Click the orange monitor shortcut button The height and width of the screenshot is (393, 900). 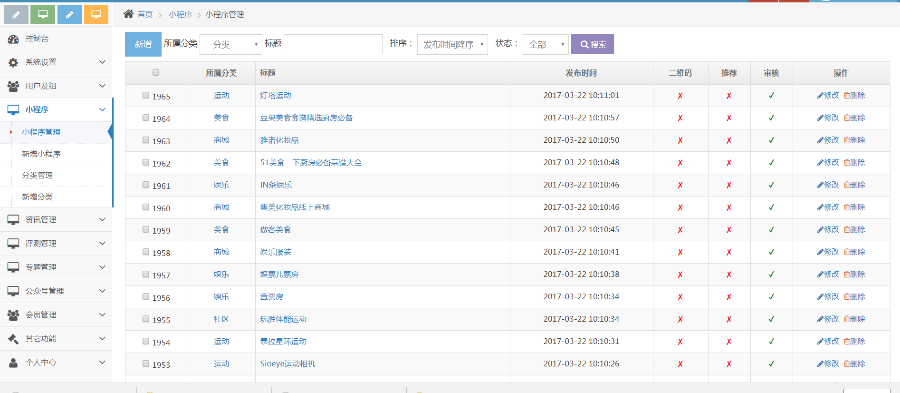pyautogui.click(x=96, y=14)
